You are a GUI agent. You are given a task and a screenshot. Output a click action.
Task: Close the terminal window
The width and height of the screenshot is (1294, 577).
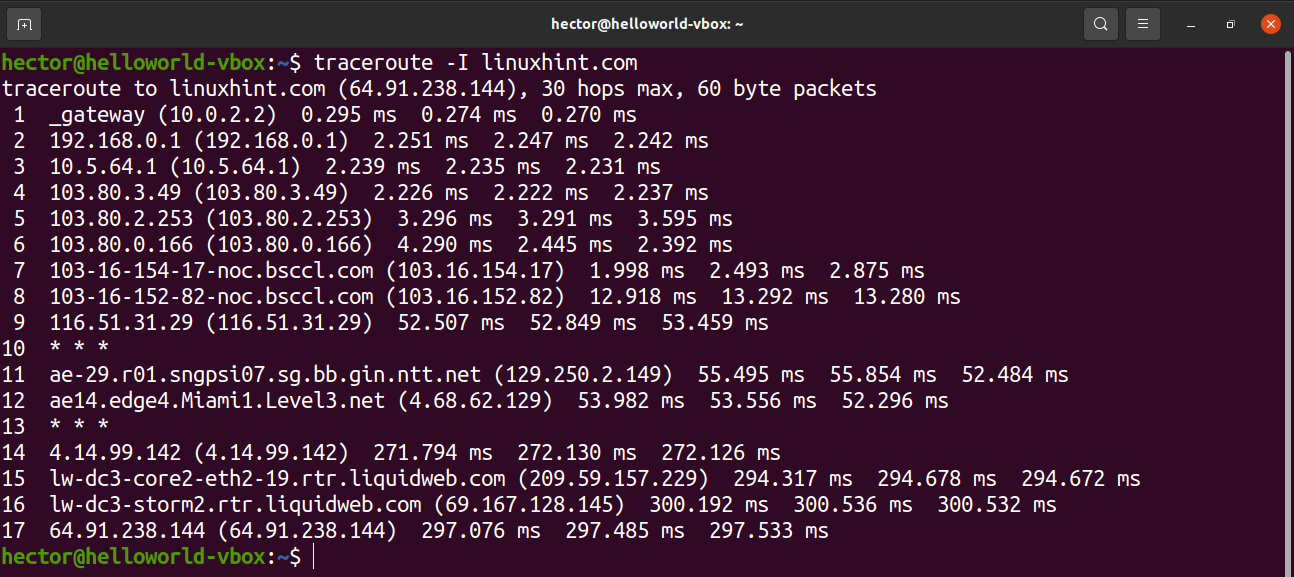click(1271, 24)
